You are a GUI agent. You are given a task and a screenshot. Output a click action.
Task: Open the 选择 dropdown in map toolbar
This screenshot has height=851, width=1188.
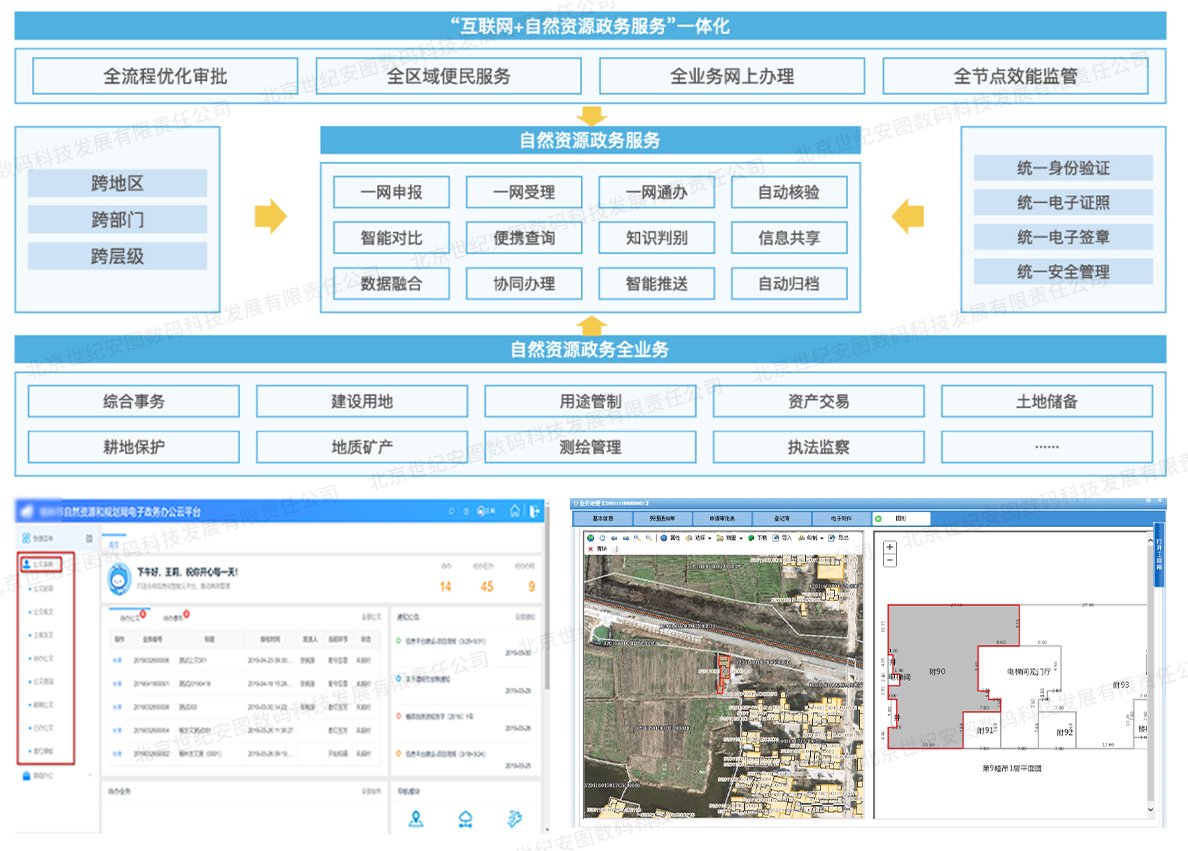point(700,538)
